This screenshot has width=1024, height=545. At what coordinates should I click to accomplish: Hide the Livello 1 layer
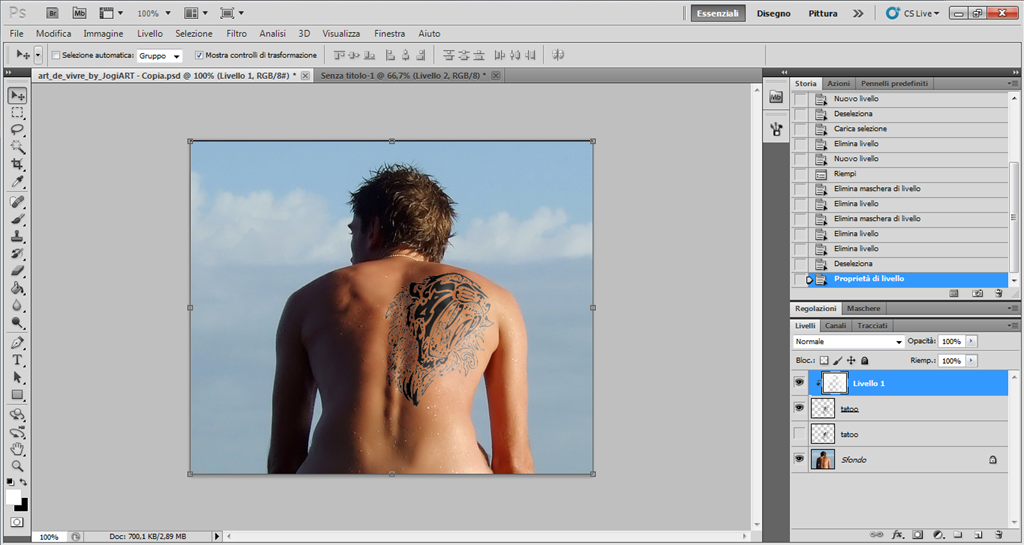[799, 383]
